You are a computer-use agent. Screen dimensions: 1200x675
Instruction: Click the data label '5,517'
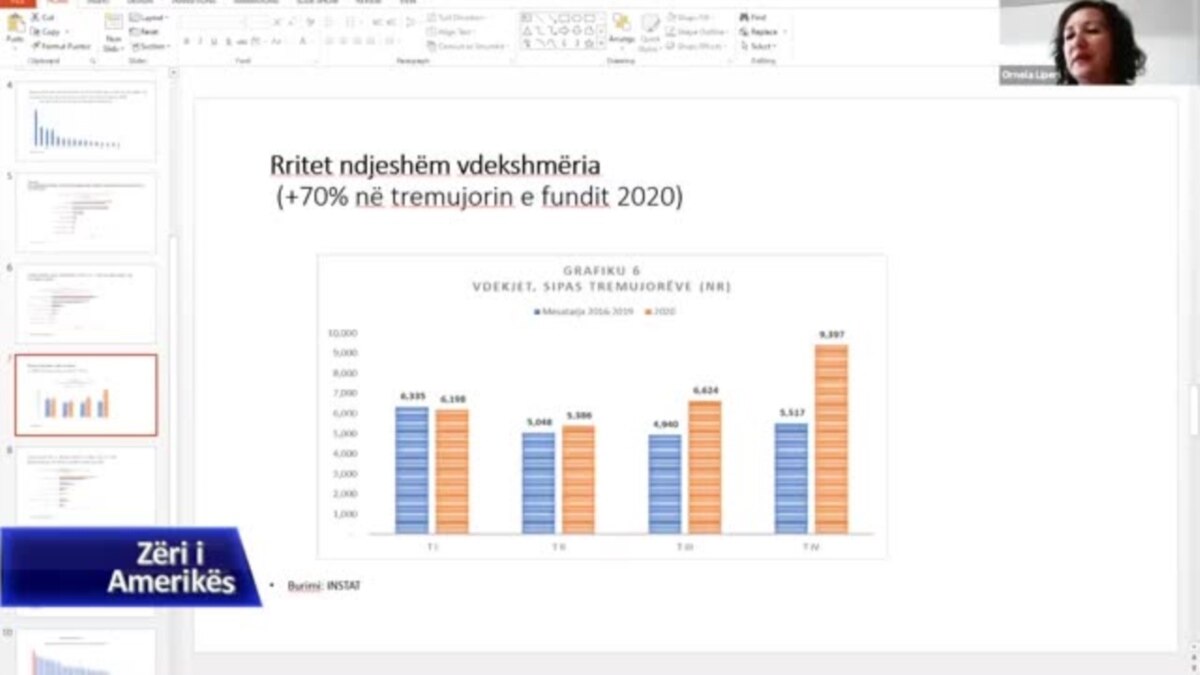[x=791, y=413]
